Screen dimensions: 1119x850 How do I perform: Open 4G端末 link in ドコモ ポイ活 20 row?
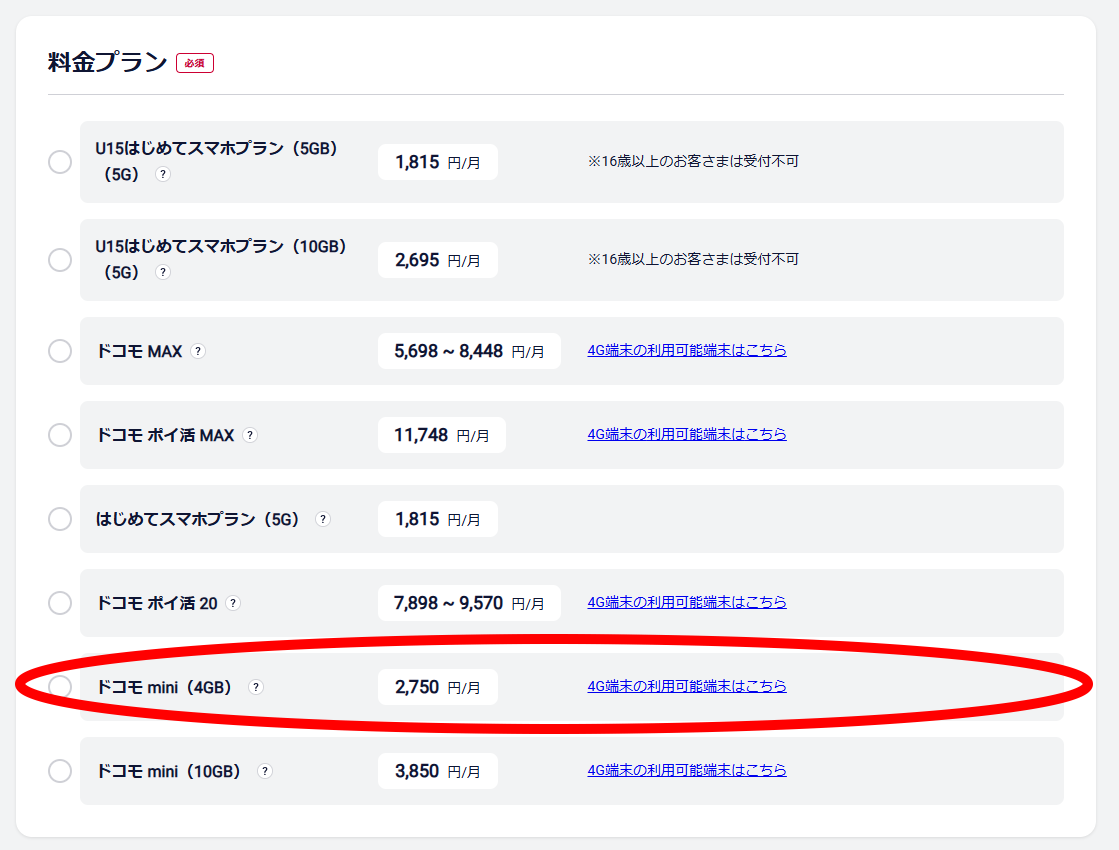[x=687, y=602]
